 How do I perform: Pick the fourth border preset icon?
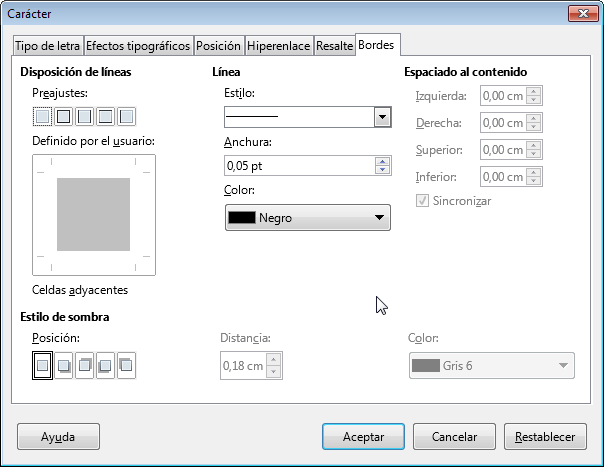click(105, 117)
